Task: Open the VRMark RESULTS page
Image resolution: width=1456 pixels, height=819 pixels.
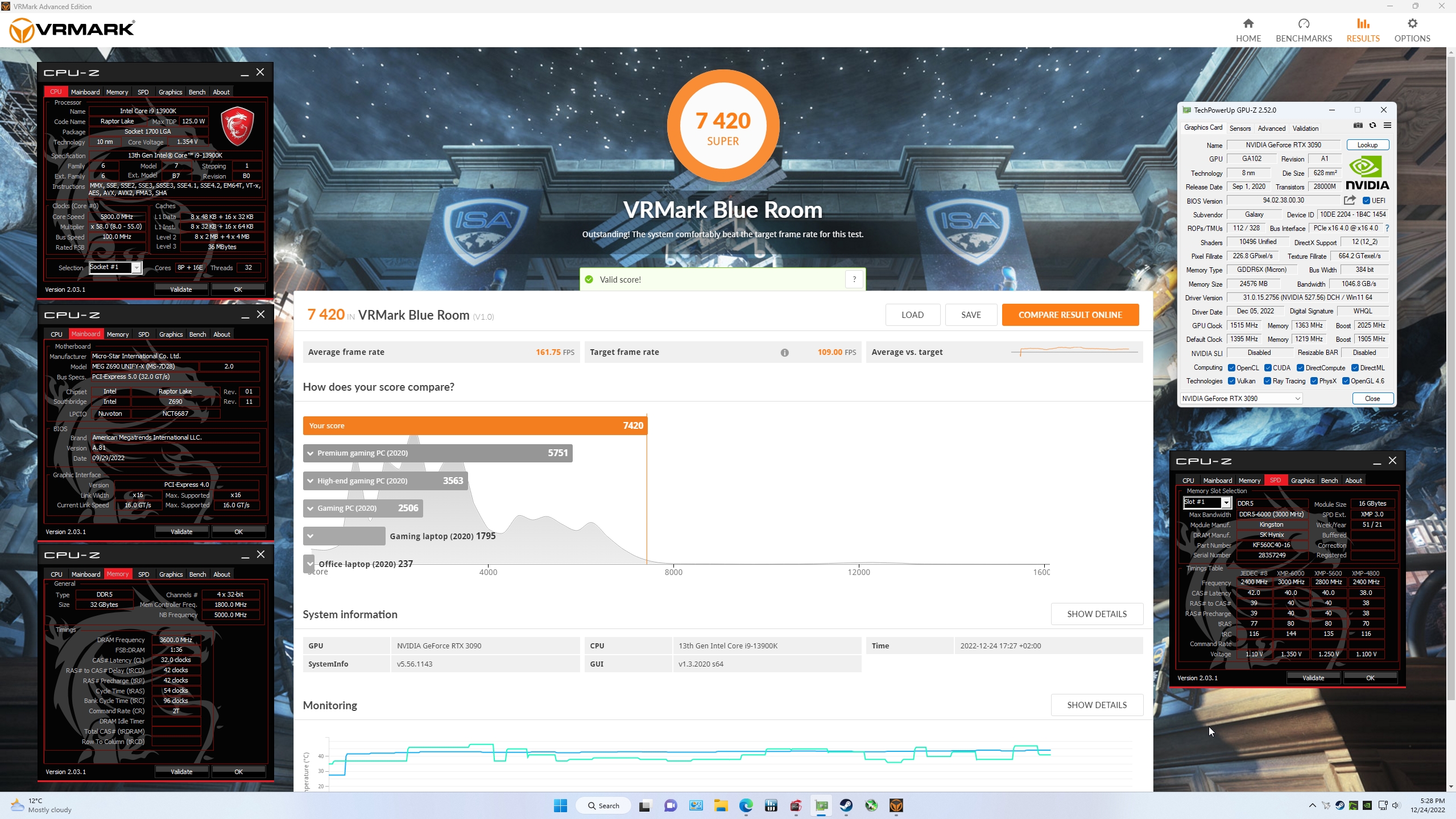Action: [x=1363, y=30]
